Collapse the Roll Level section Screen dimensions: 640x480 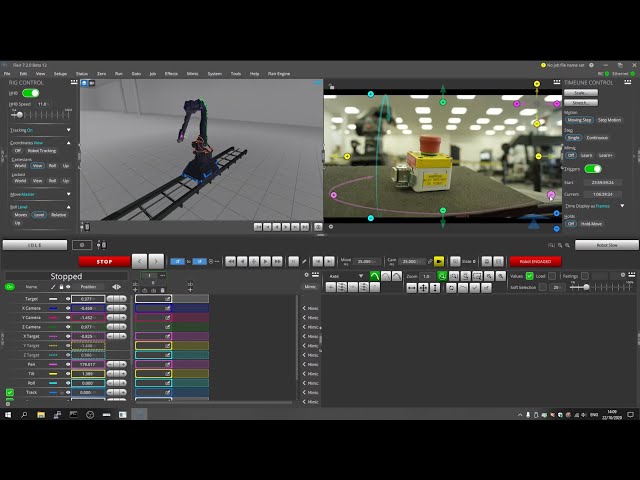point(68,207)
